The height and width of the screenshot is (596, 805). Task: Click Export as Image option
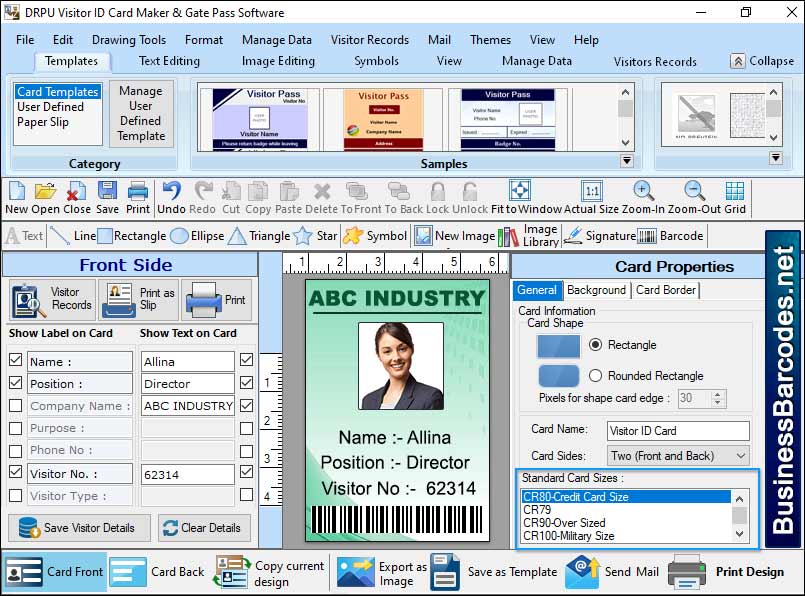coord(398,572)
